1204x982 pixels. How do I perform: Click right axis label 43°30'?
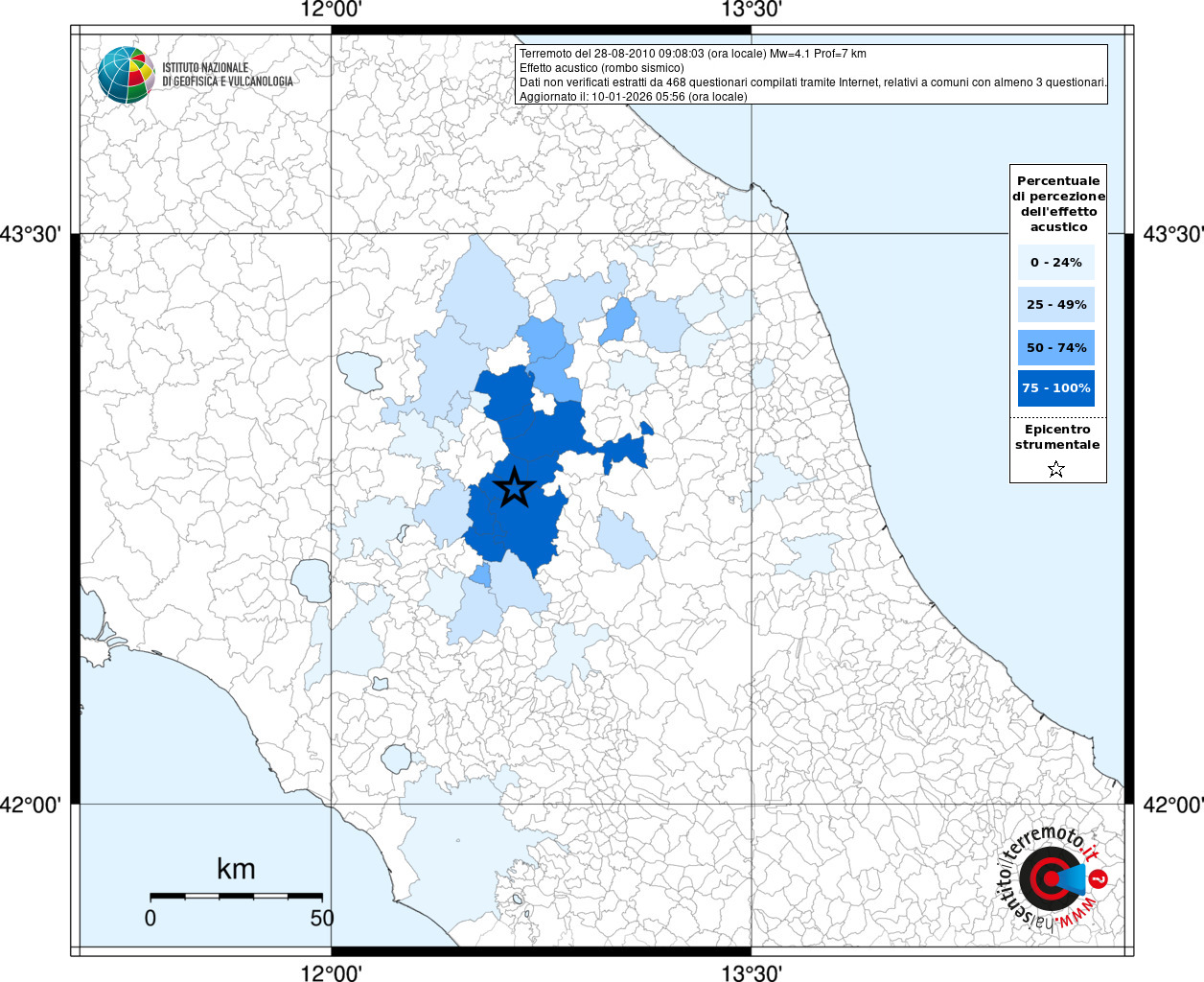coord(1172,234)
